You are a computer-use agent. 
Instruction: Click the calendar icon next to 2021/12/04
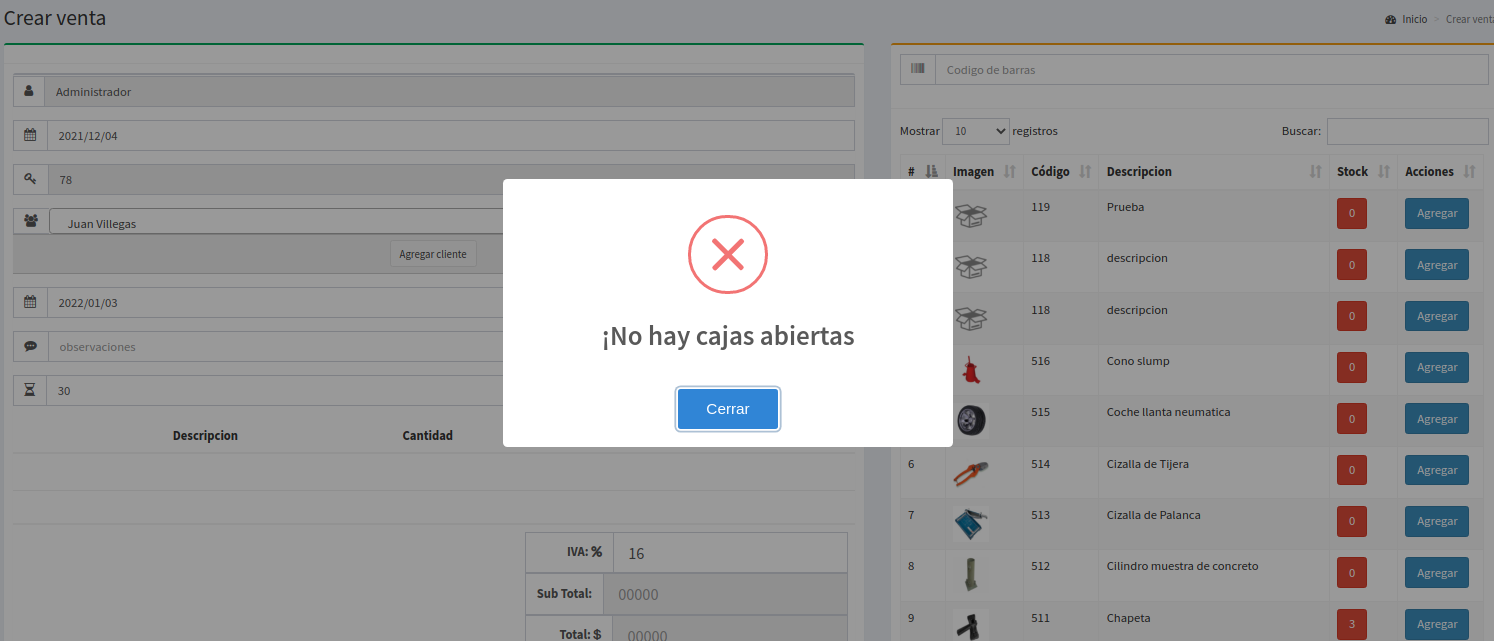[30, 135]
